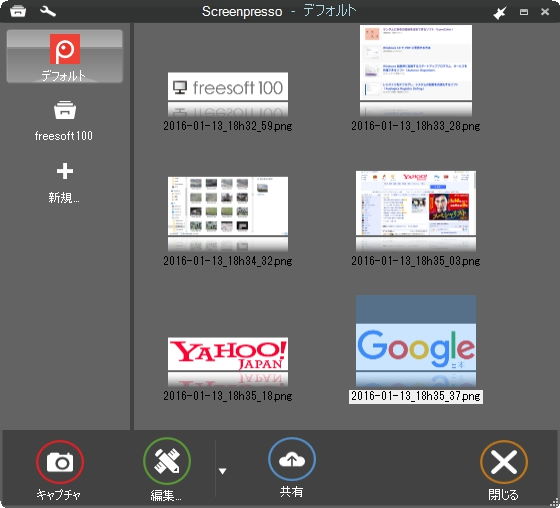This screenshot has height=508, width=560.
Task: Minimize the Screenpresso window
Action: point(524,12)
